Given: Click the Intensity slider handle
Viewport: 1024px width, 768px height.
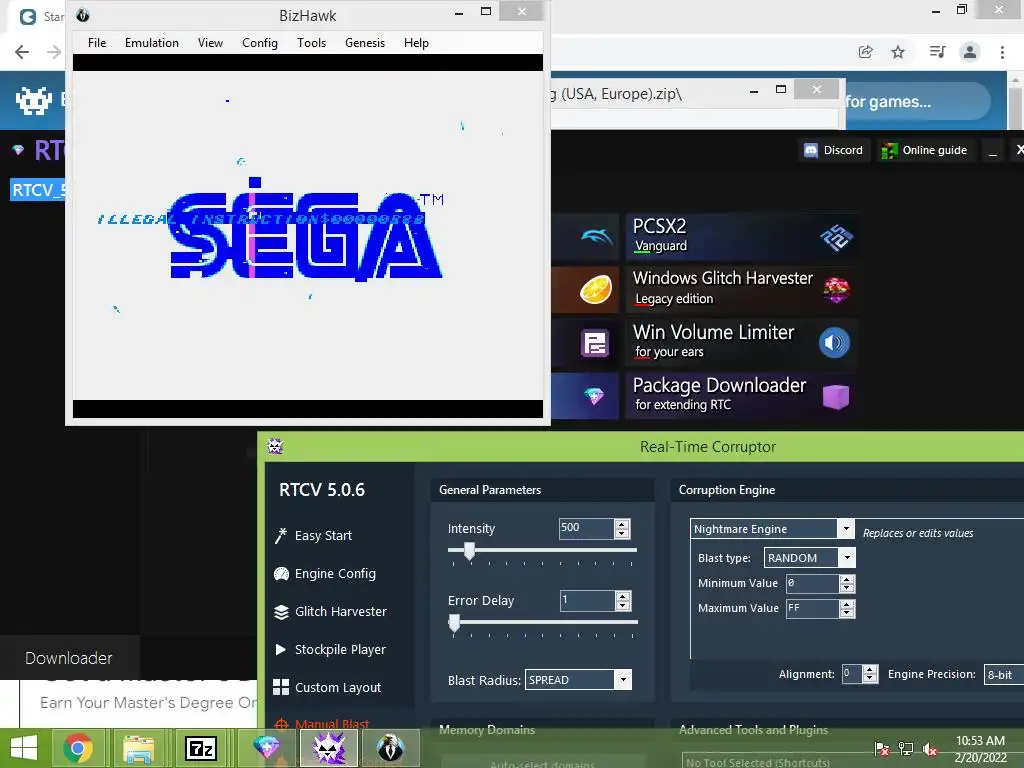Looking at the screenshot, I should (470, 551).
